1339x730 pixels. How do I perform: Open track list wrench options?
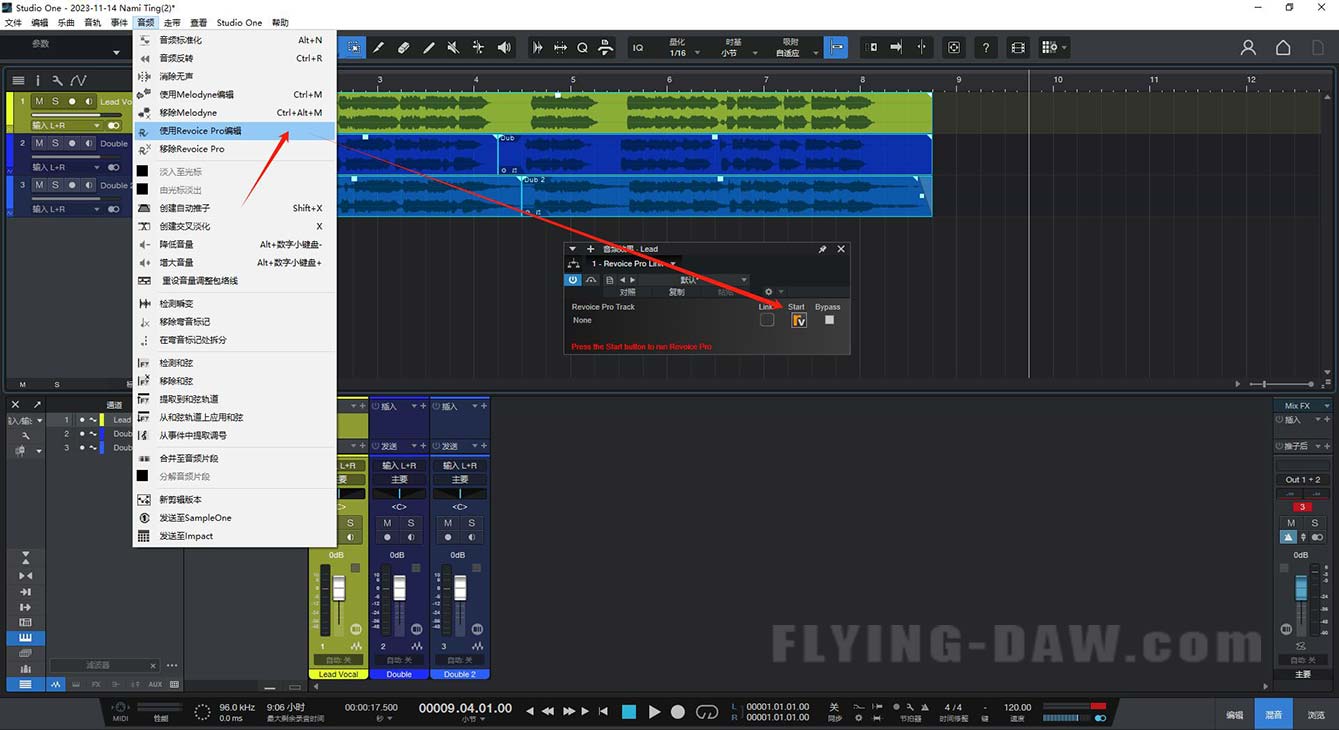(x=57, y=80)
